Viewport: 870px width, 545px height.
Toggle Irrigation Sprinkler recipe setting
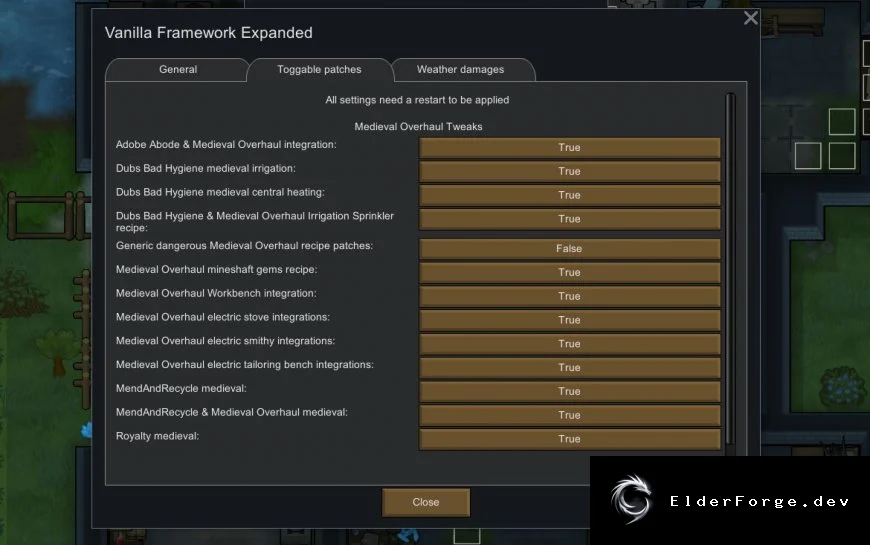click(x=569, y=219)
